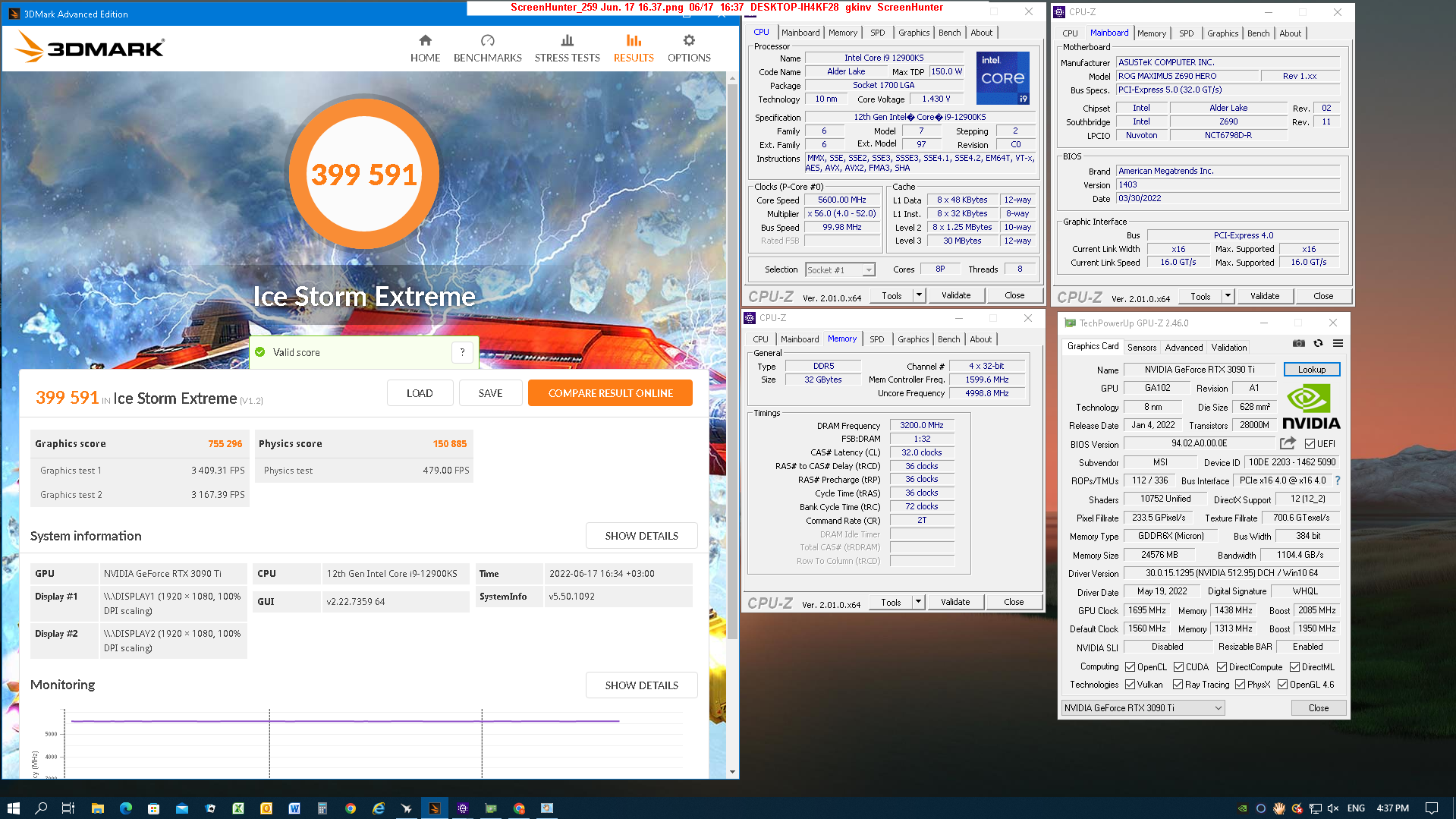Open the Benchmarks gauge icon
The height and width of the screenshot is (819, 1456).
pyautogui.click(x=487, y=40)
